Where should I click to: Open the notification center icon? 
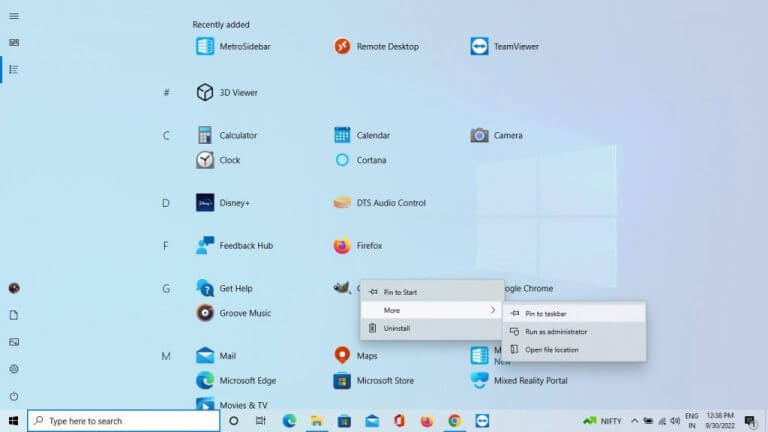tap(750, 421)
